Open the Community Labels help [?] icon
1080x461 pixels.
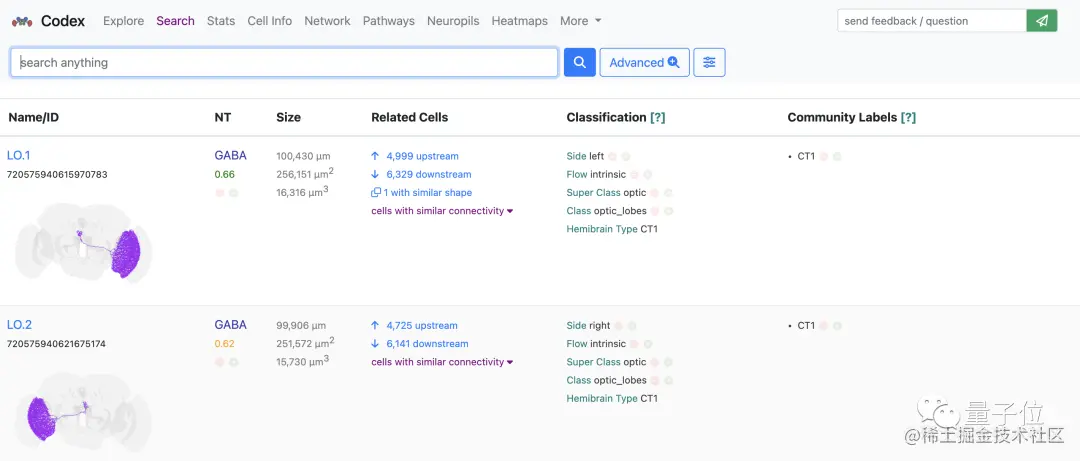[908, 117]
